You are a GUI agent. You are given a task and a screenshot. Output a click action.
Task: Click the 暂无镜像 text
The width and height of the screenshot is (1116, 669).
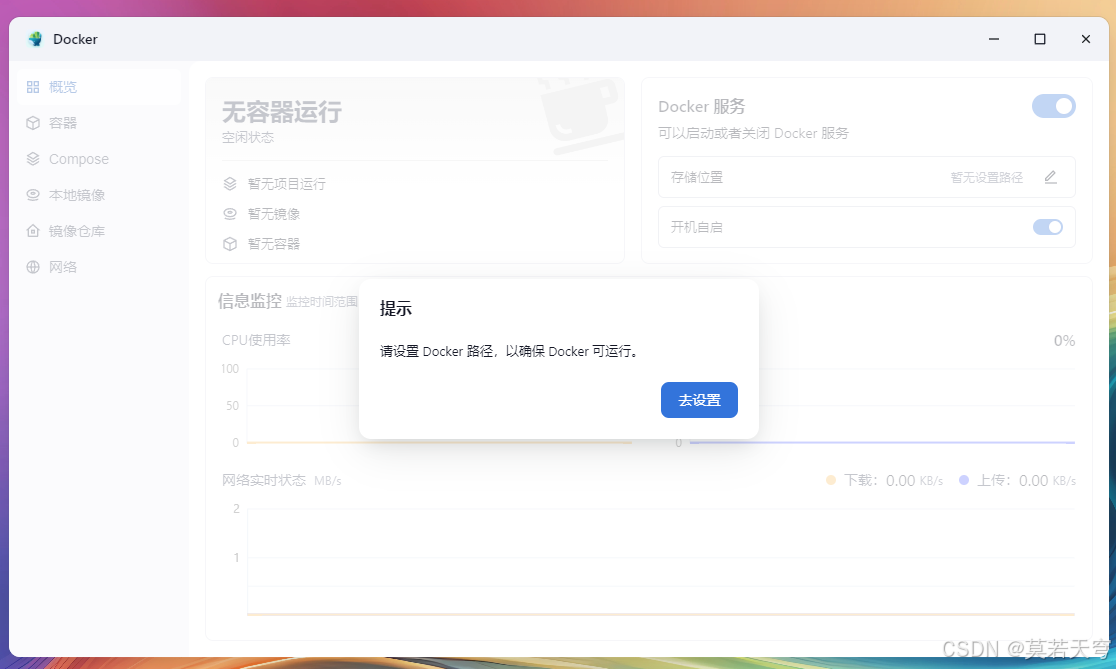click(x=274, y=214)
